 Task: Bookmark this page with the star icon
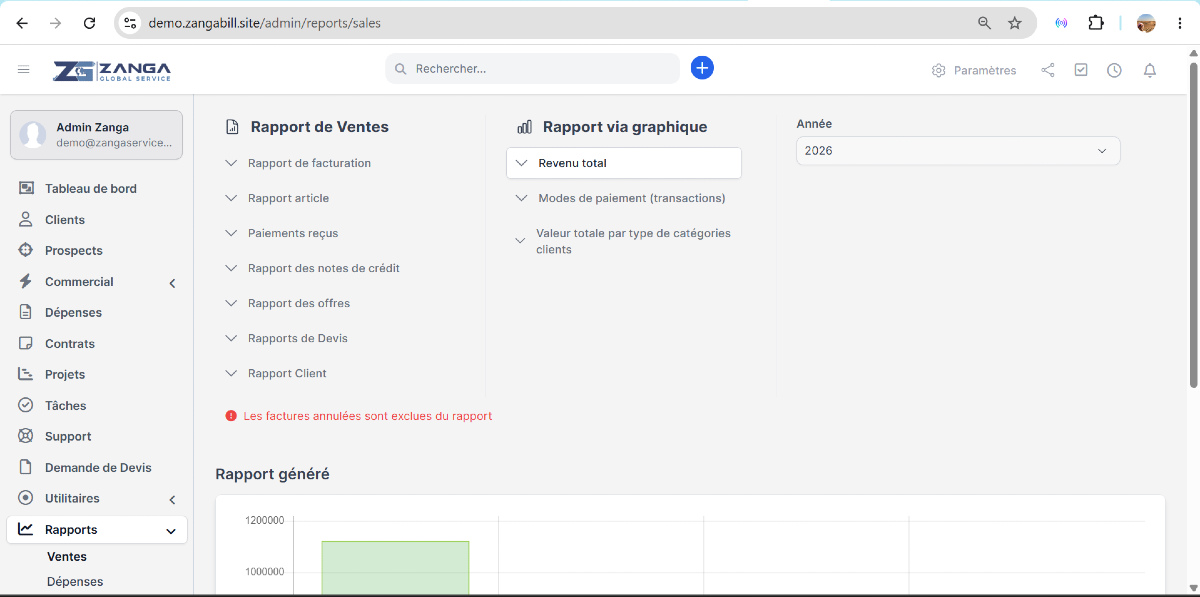point(1015,22)
